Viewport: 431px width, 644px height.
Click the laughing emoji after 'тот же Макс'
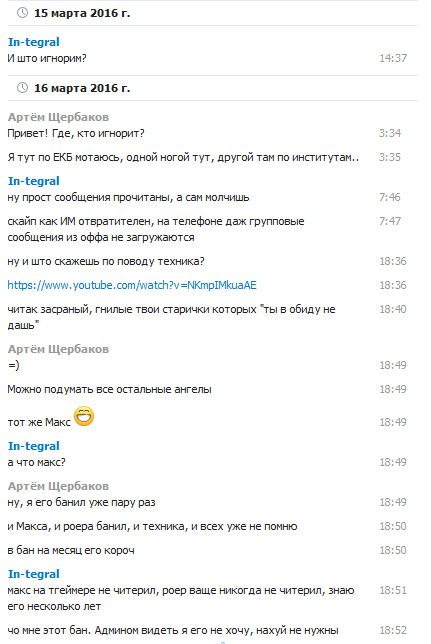[x=84, y=416]
